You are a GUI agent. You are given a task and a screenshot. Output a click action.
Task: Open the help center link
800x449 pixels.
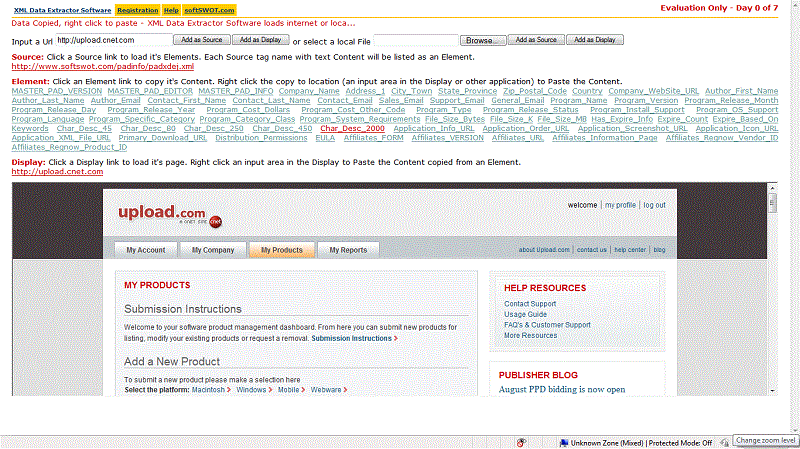coord(630,250)
